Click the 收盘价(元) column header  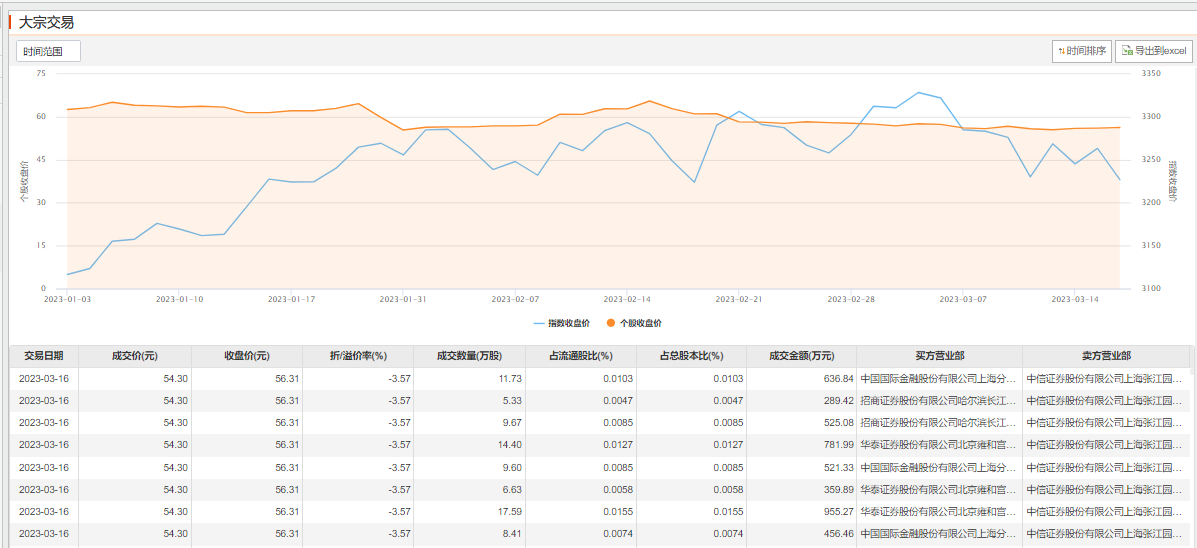[246, 356]
